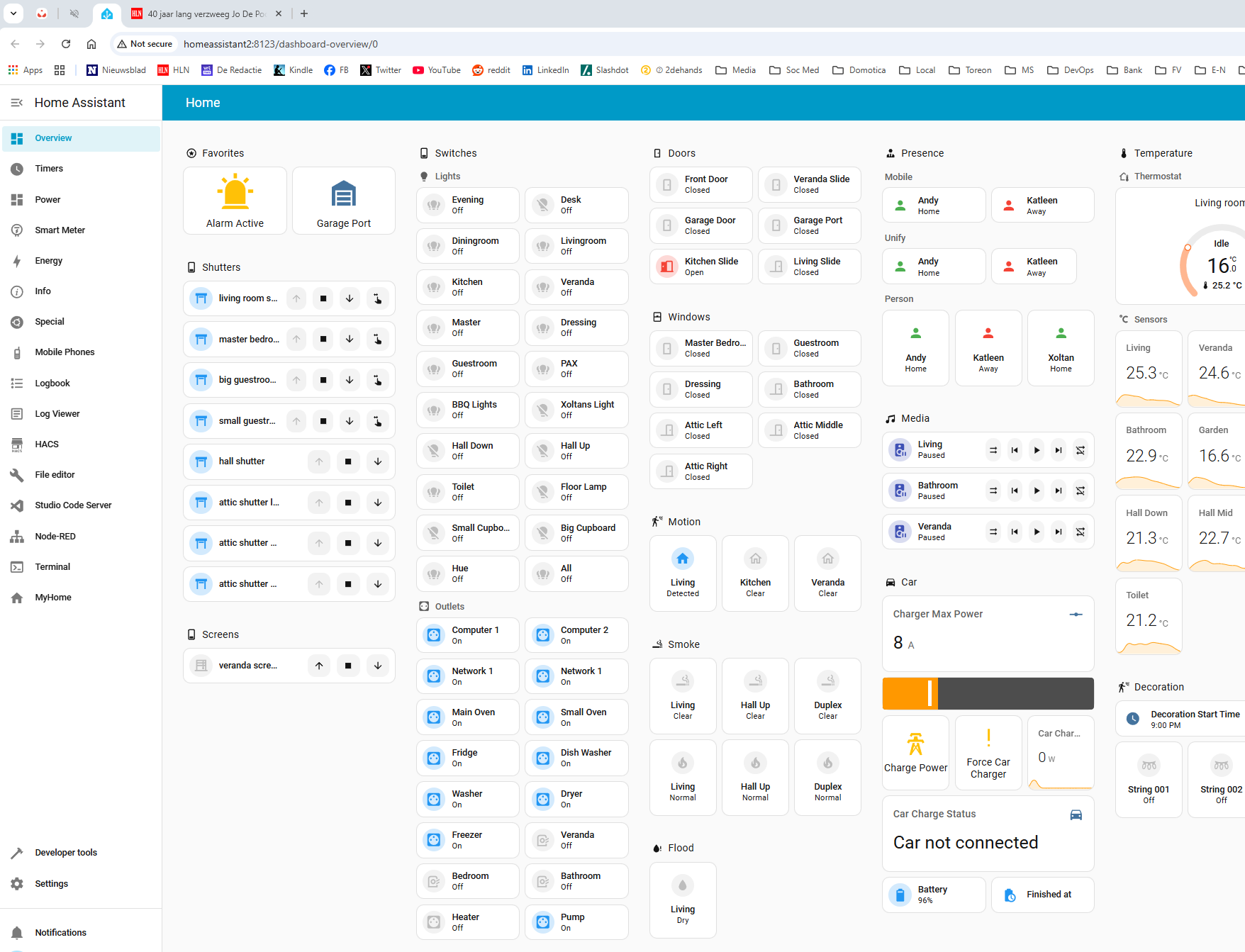Open the Garage Port favorite tile
The height and width of the screenshot is (952, 1245).
point(344,201)
